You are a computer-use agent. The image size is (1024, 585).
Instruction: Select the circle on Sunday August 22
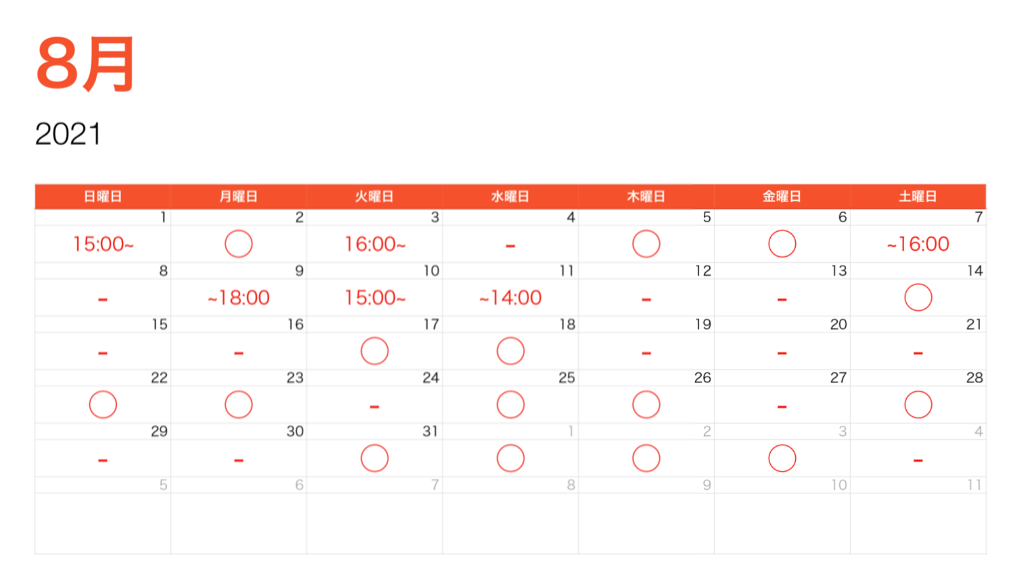pyautogui.click(x=103, y=404)
